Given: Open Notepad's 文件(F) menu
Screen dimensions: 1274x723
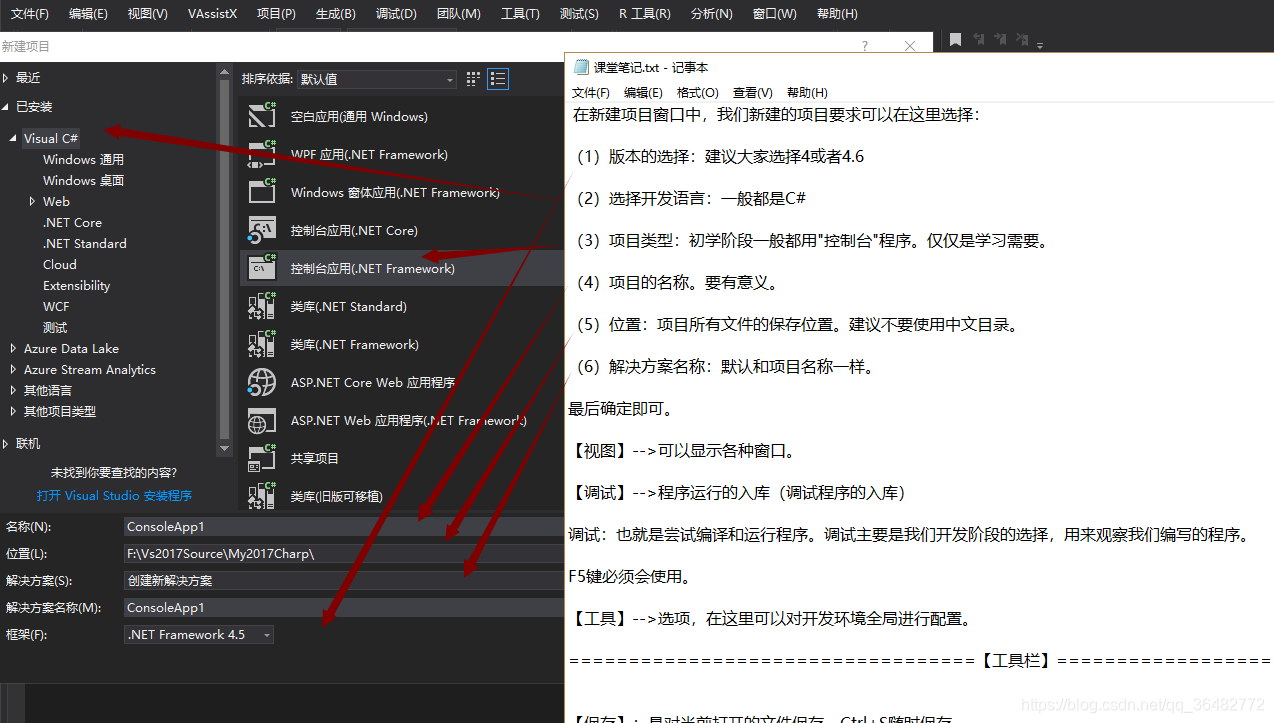Looking at the screenshot, I should [x=590, y=92].
